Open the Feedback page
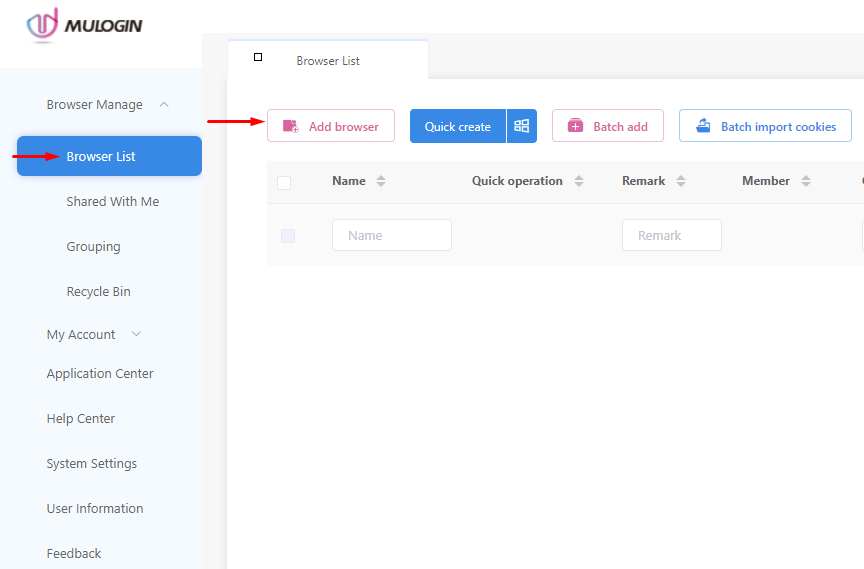The width and height of the screenshot is (864, 569). point(74,554)
